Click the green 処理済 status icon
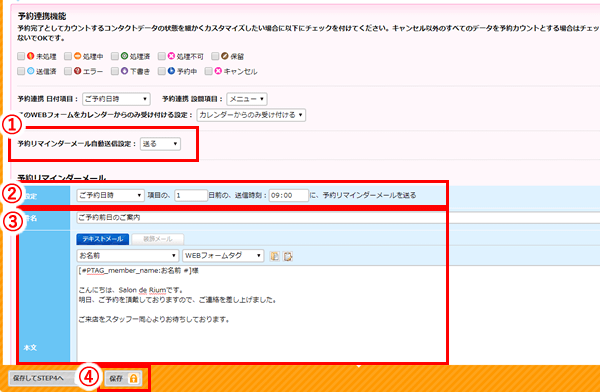Image resolution: width=600 pixels, height=392 pixels. click(x=124, y=56)
